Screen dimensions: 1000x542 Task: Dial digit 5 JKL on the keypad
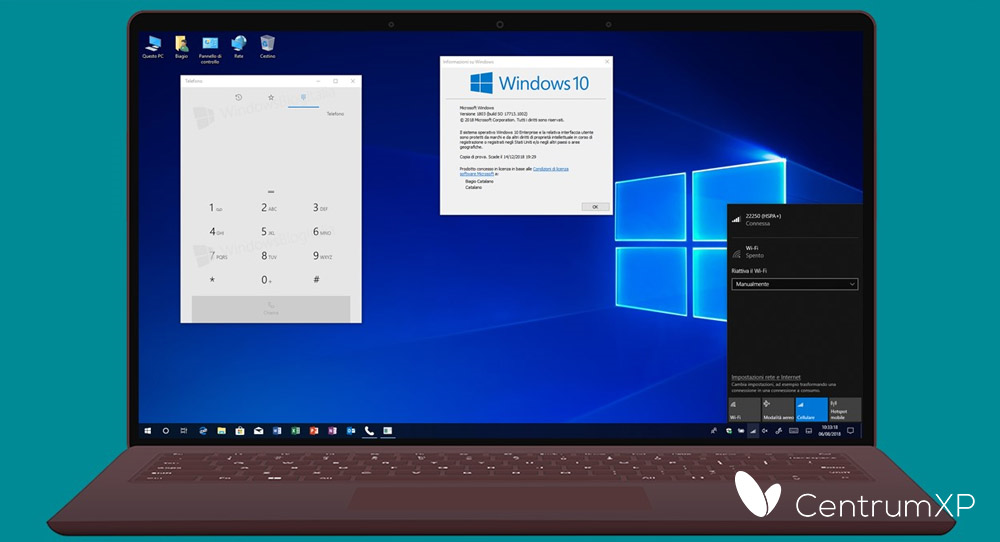(x=268, y=232)
